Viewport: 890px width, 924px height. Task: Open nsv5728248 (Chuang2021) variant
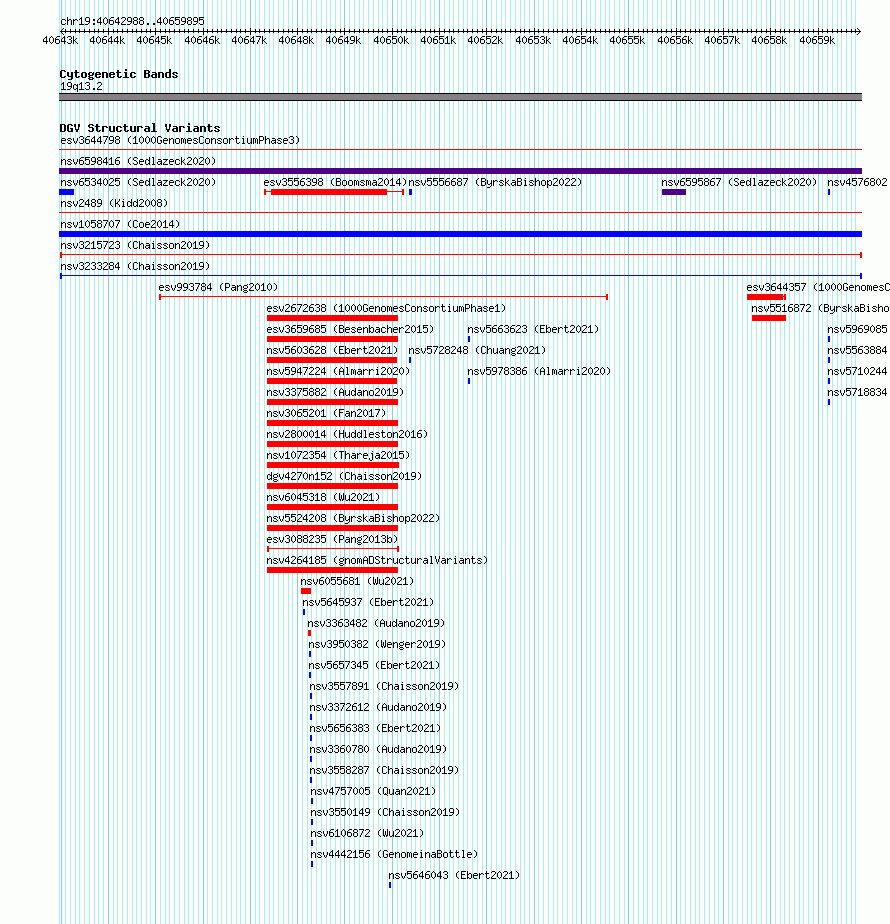[x=477, y=350]
